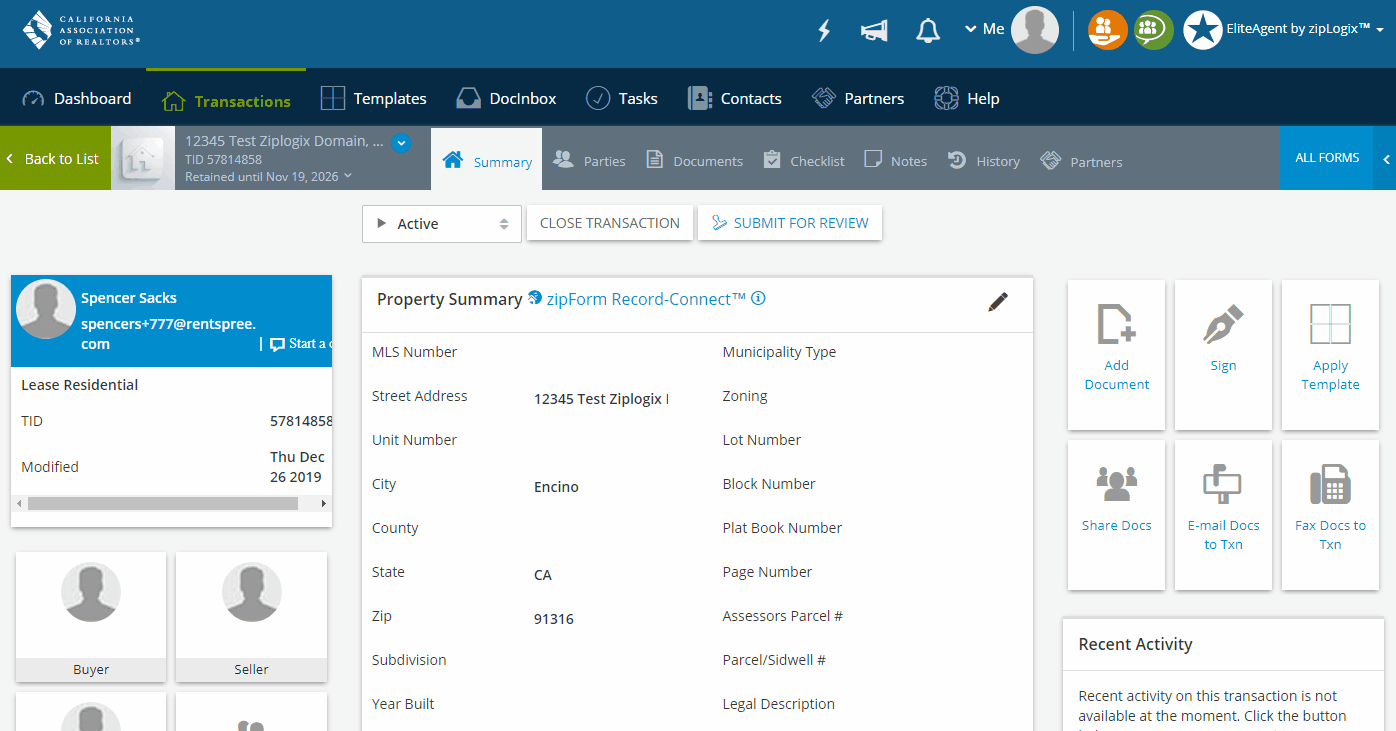Switch to the transaction Partners tab
The width and height of the screenshot is (1396, 731).
[1081, 160]
